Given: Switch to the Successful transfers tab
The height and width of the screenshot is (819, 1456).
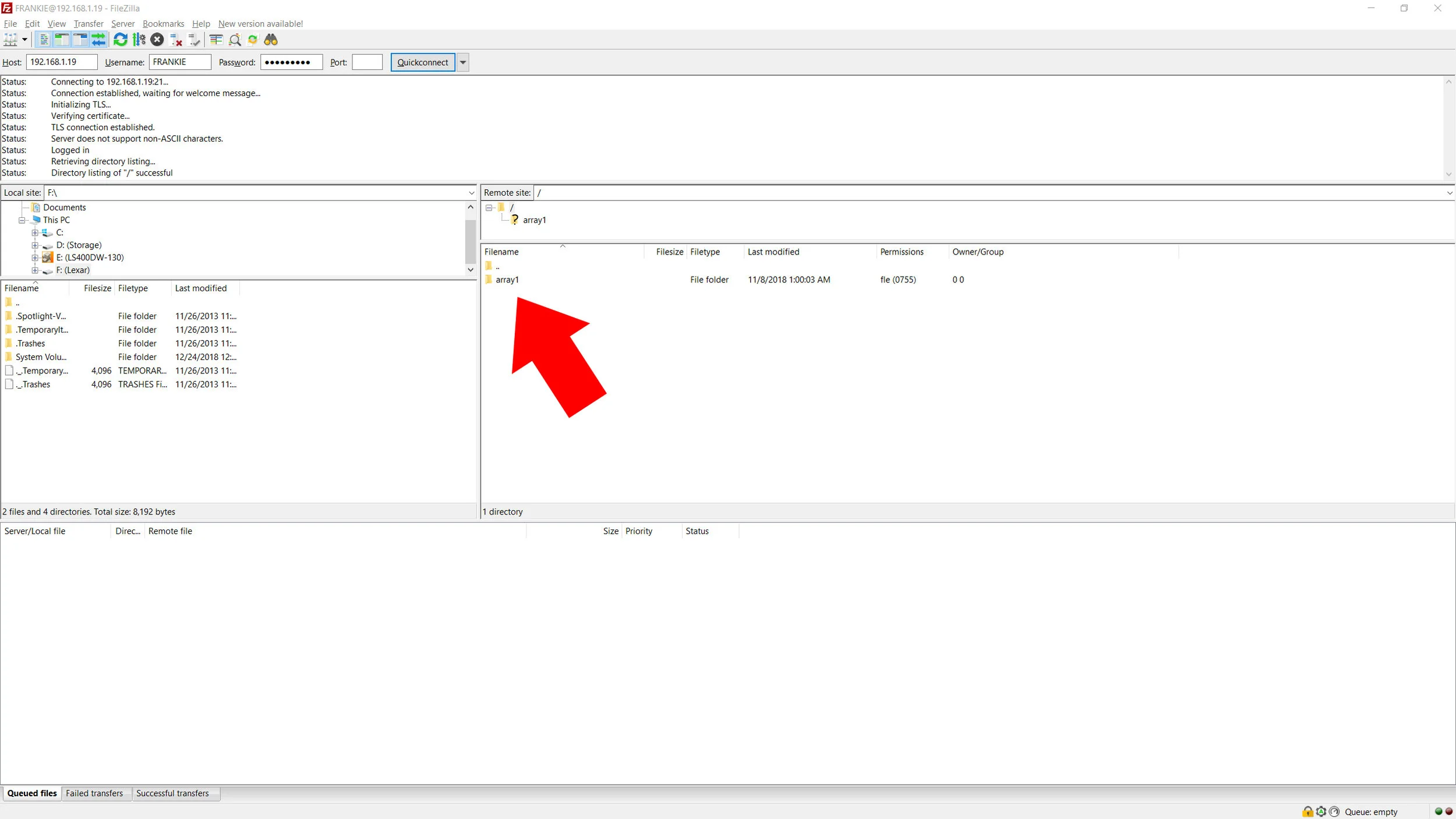Looking at the screenshot, I should (172, 793).
